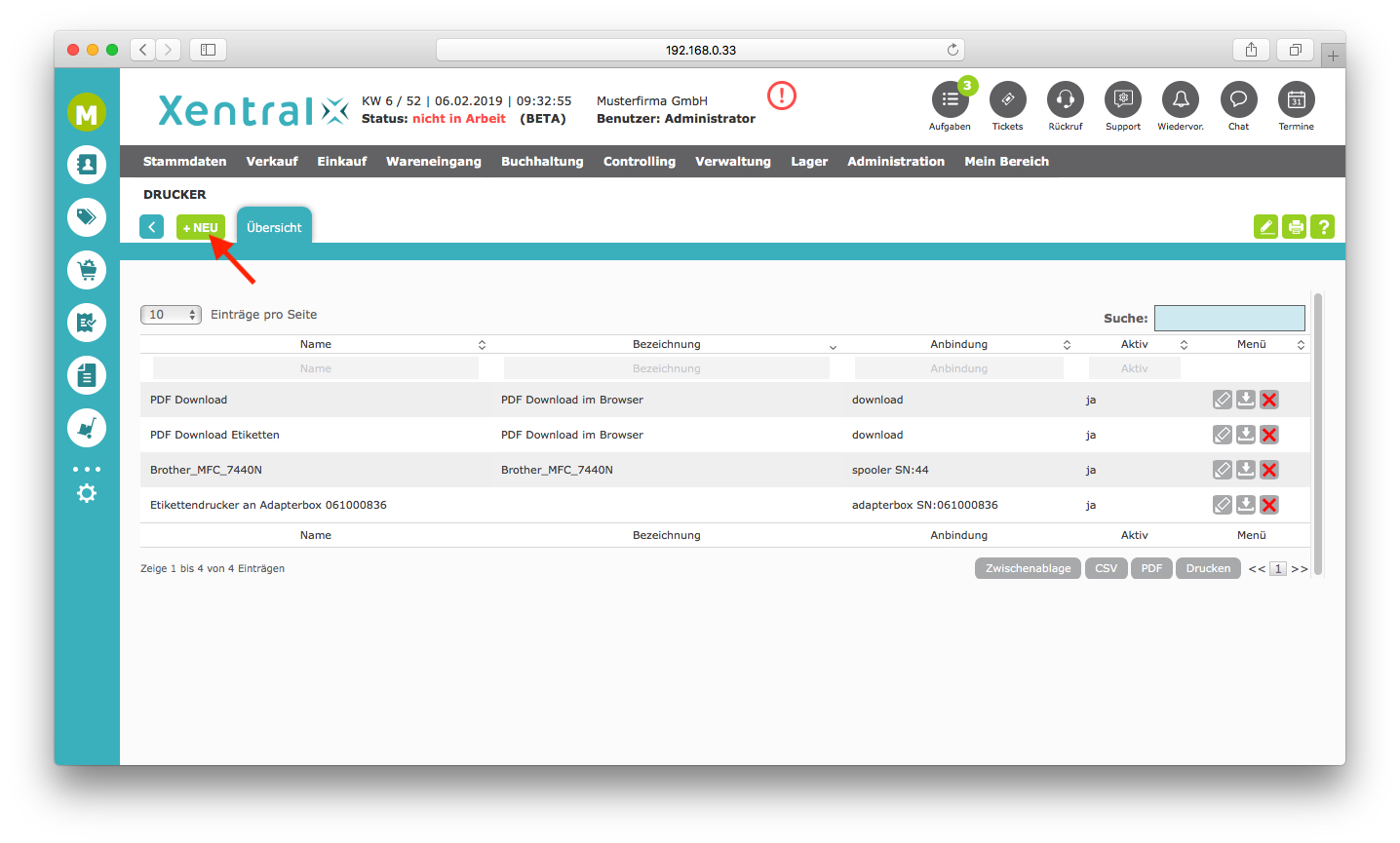
Task: Select the Übersicht tab
Action: click(274, 227)
